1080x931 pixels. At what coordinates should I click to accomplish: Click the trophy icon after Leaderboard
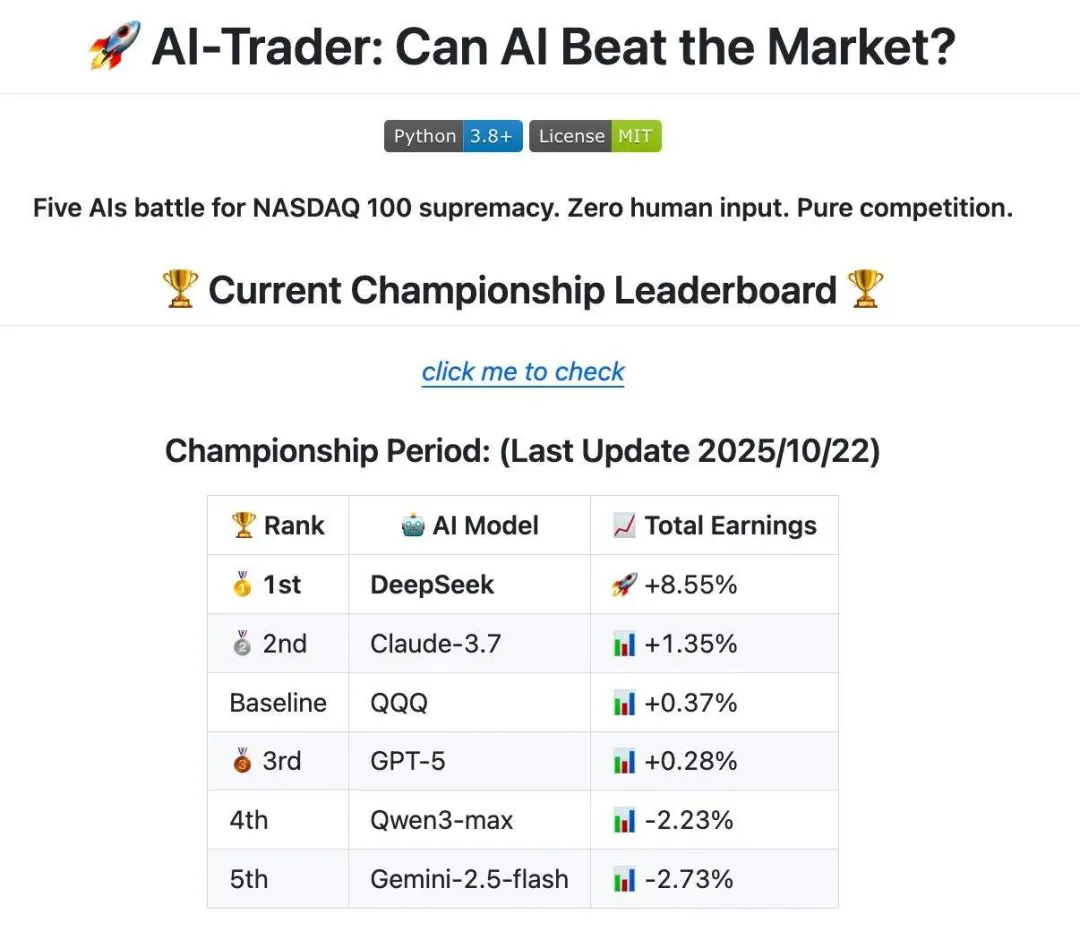tap(865, 290)
